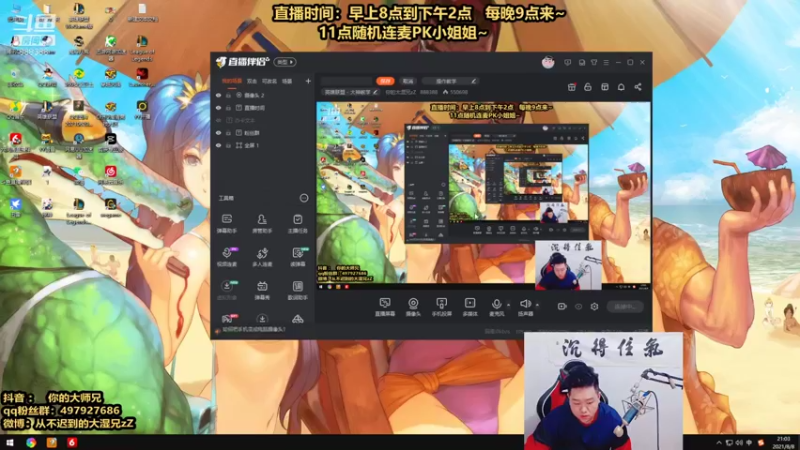The height and width of the screenshot is (450, 800).
Task: Click the taskbar clock
Action: pyautogui.click(x=783, y=442)
